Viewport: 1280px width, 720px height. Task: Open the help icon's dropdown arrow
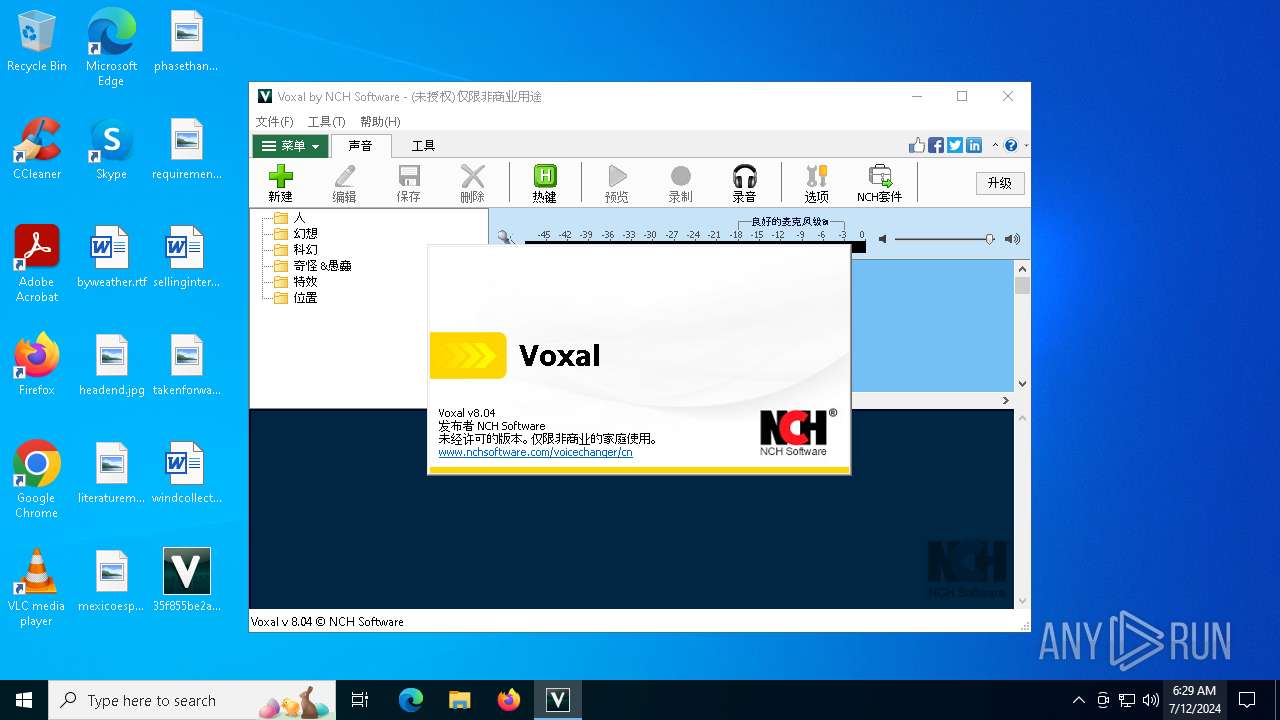(x=1026, y=146)
